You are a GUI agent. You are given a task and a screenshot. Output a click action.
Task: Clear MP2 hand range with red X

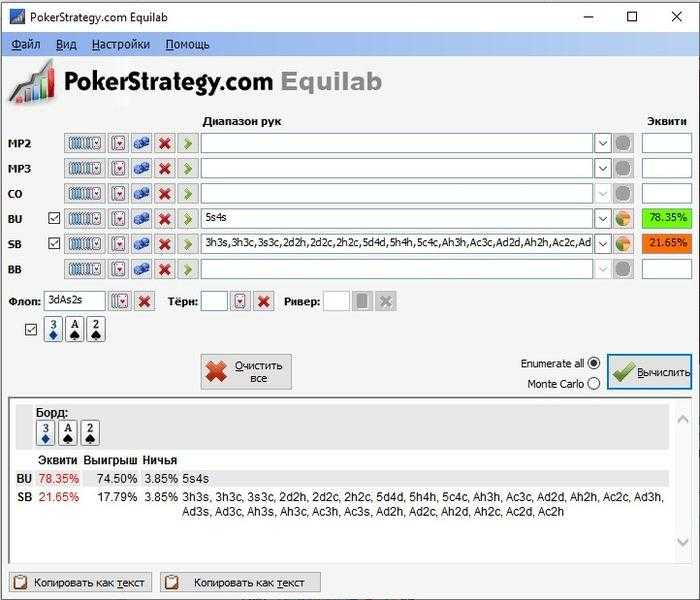165,144
